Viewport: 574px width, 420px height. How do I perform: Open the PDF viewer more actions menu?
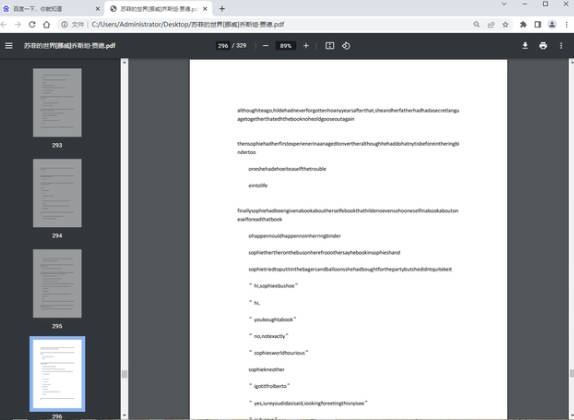(561, 45)
